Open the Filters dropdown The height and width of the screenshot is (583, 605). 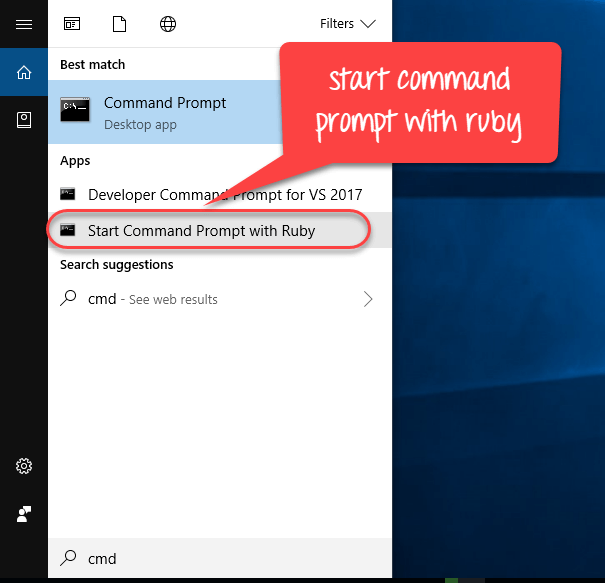(x=347, y=23)
